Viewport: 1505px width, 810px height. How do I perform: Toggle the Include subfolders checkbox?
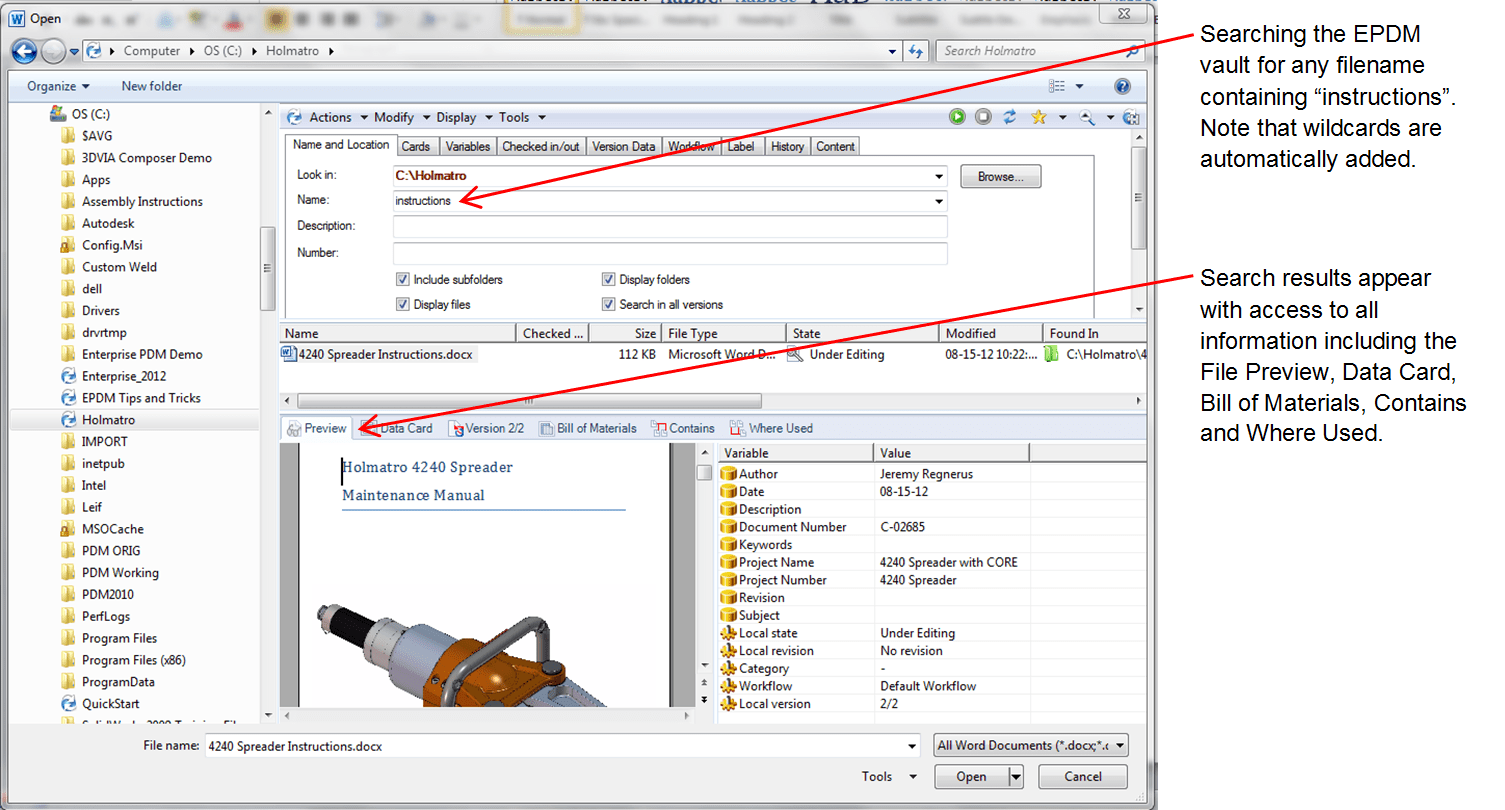pyautogui.click(x=403, y=280)
